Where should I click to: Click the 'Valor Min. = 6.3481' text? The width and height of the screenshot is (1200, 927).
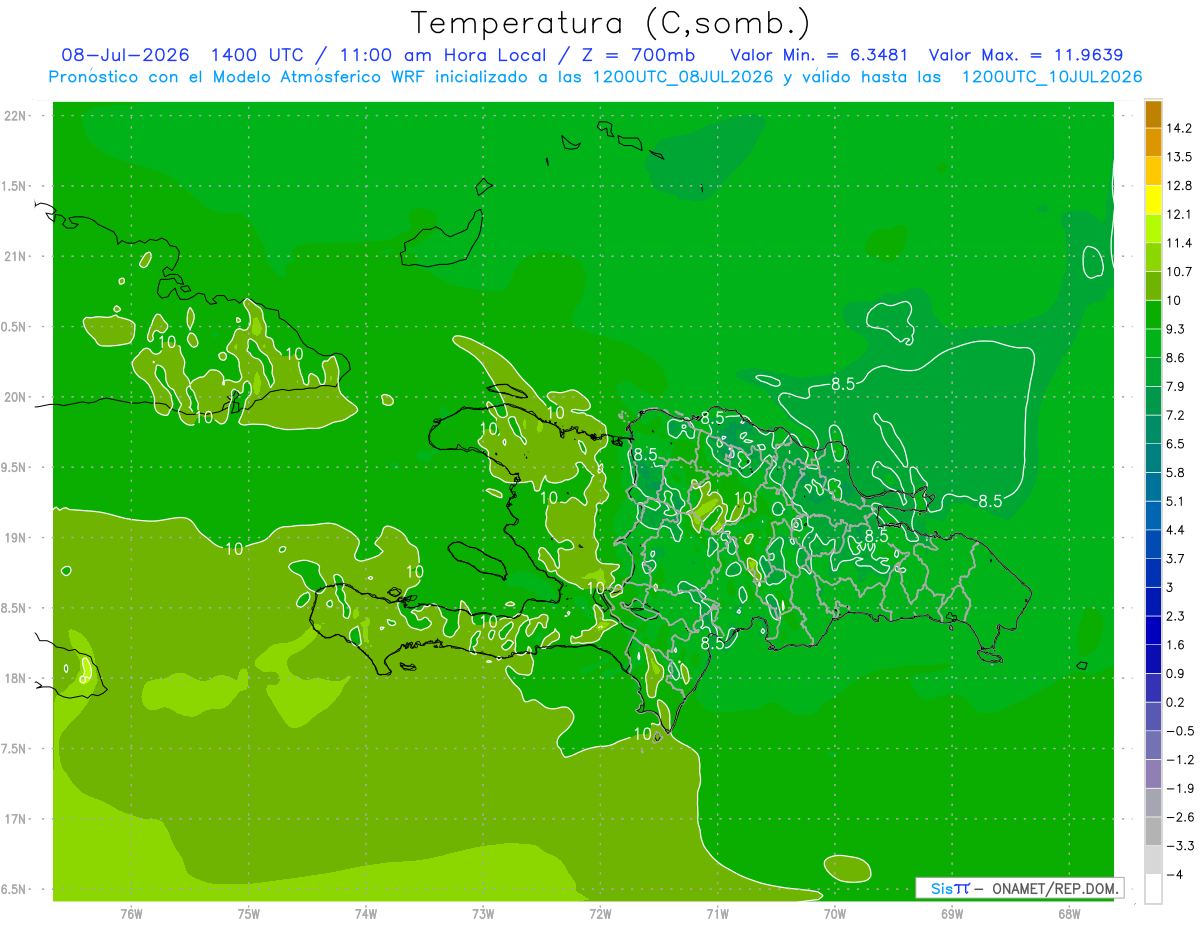point(819,55)
